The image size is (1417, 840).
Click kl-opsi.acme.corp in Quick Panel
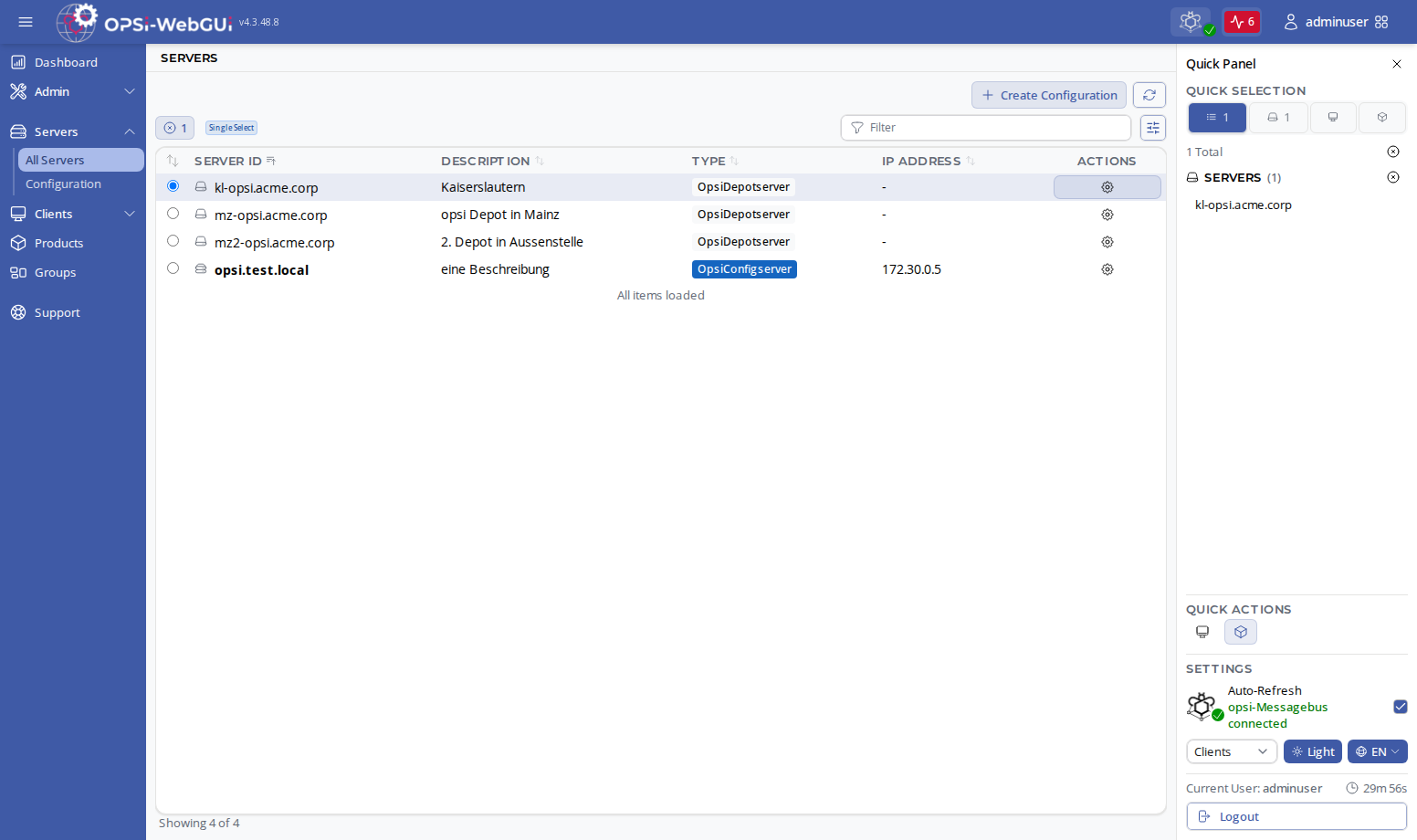(1244, 205)
